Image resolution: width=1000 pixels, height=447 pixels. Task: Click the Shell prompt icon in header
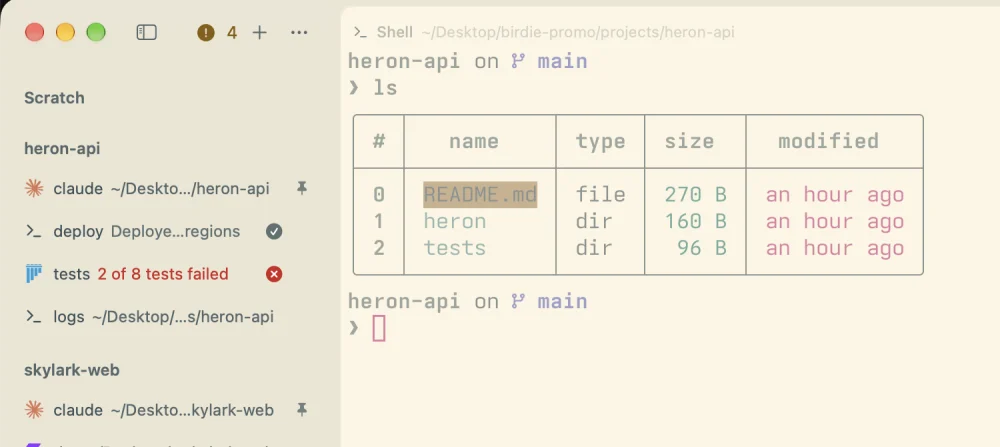[360, 33]
